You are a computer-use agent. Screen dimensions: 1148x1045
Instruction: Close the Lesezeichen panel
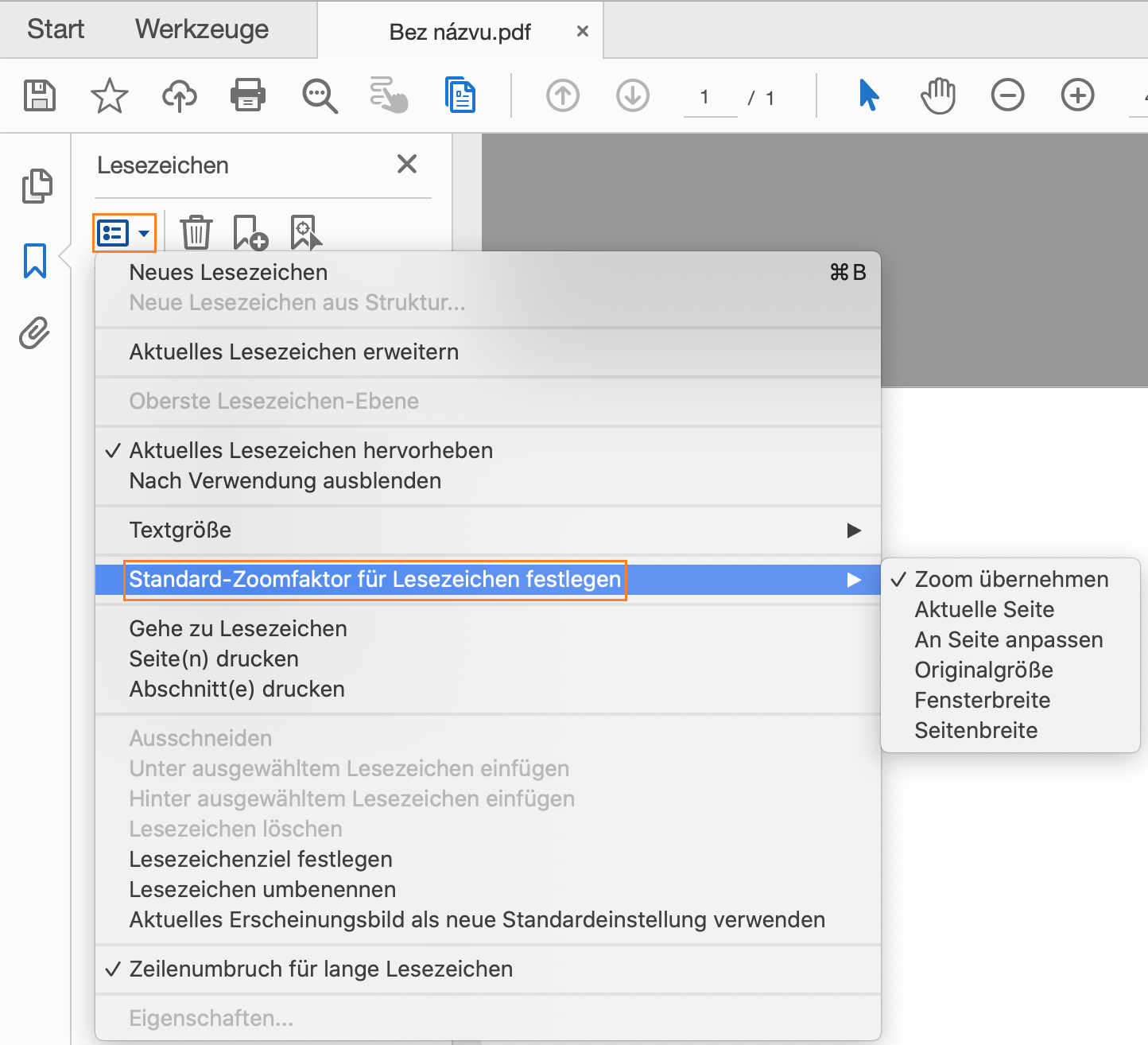pos(407,164)
